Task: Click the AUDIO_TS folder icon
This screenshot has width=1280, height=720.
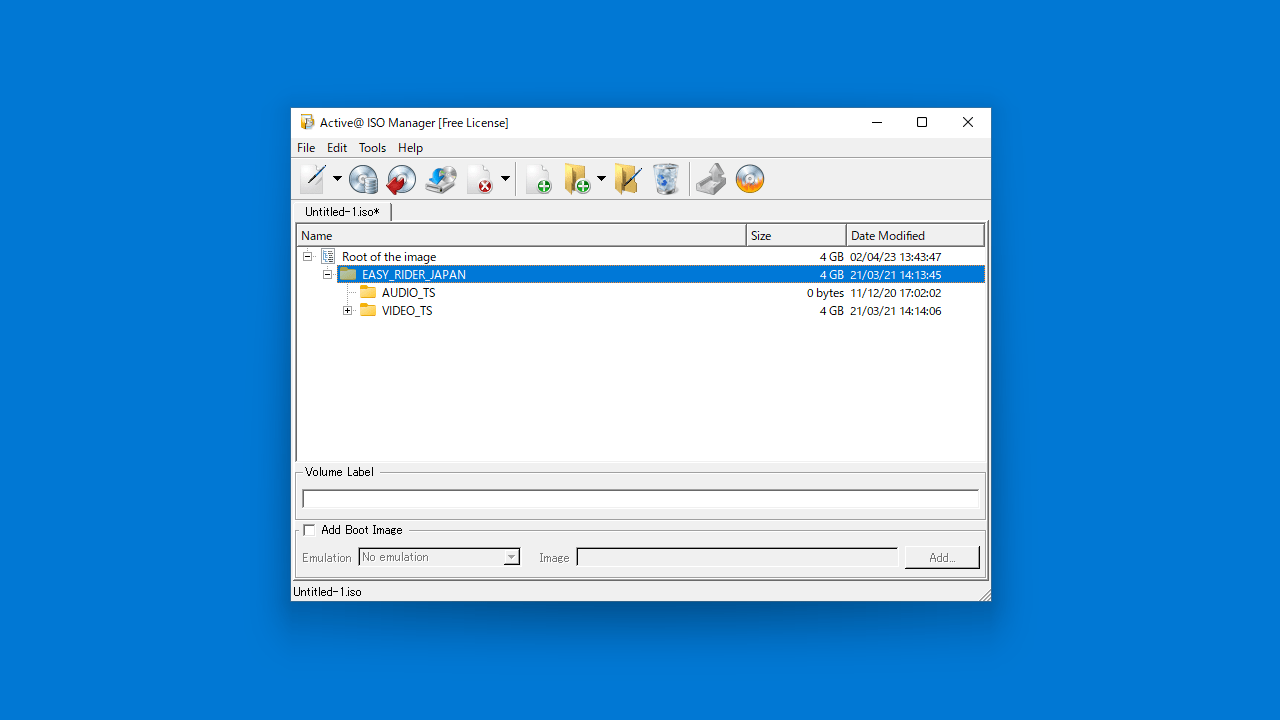Action: click(x=368, y=293)
